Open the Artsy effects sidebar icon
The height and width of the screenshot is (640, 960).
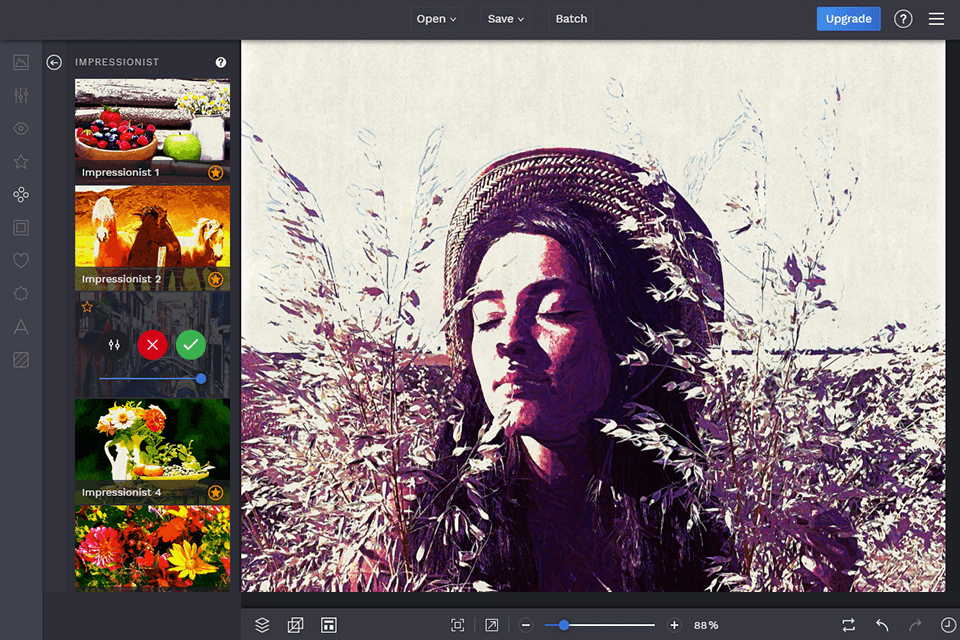(x=21, y=194)
